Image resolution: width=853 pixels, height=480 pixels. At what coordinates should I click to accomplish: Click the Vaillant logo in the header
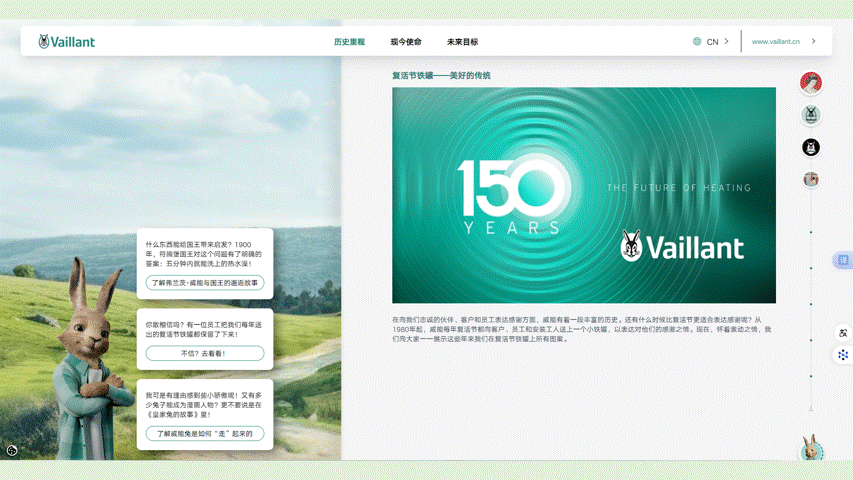point(66,41)
